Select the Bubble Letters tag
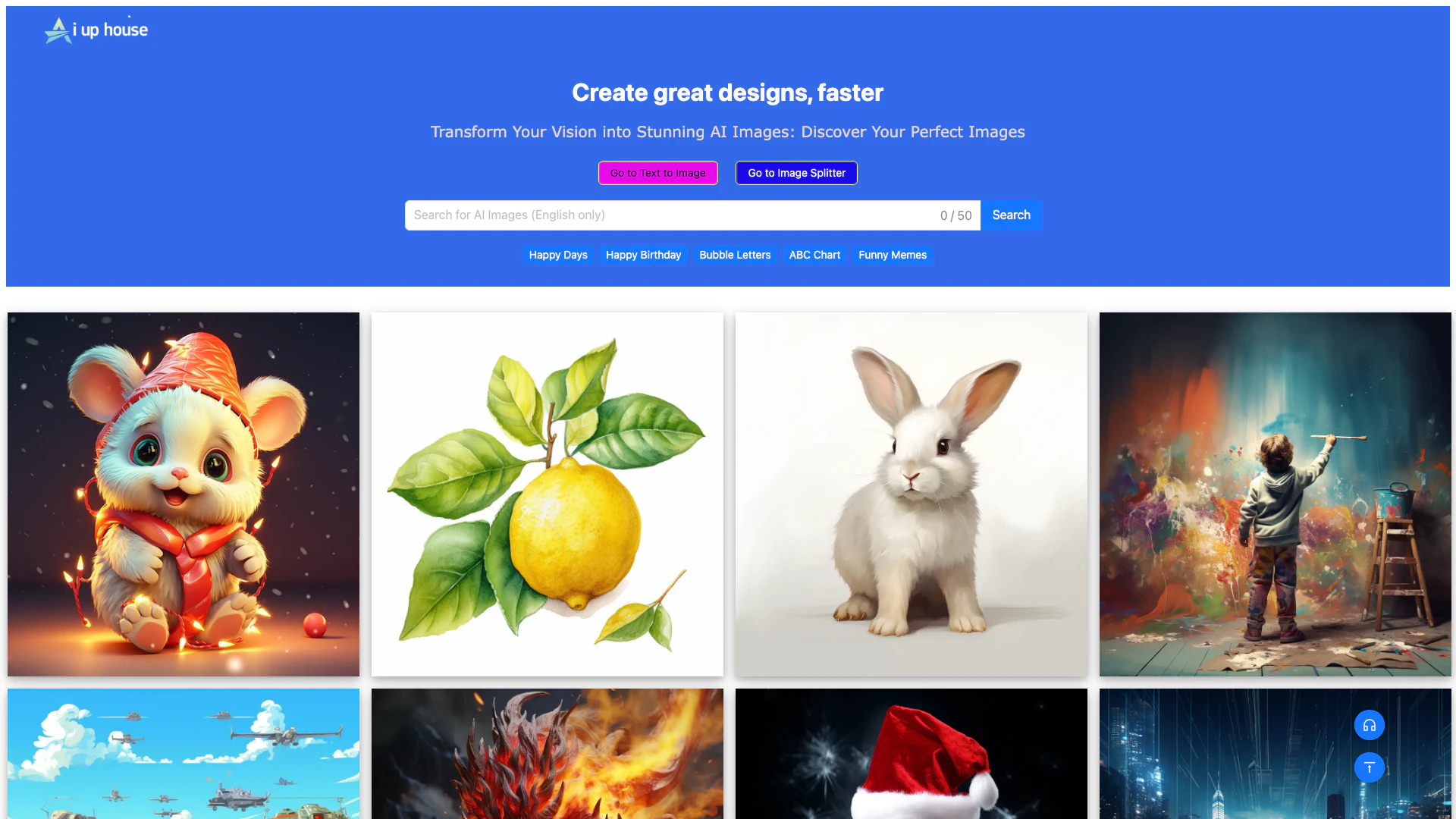This screenshot has height=819, width=1456. click(x=735, y=255)
